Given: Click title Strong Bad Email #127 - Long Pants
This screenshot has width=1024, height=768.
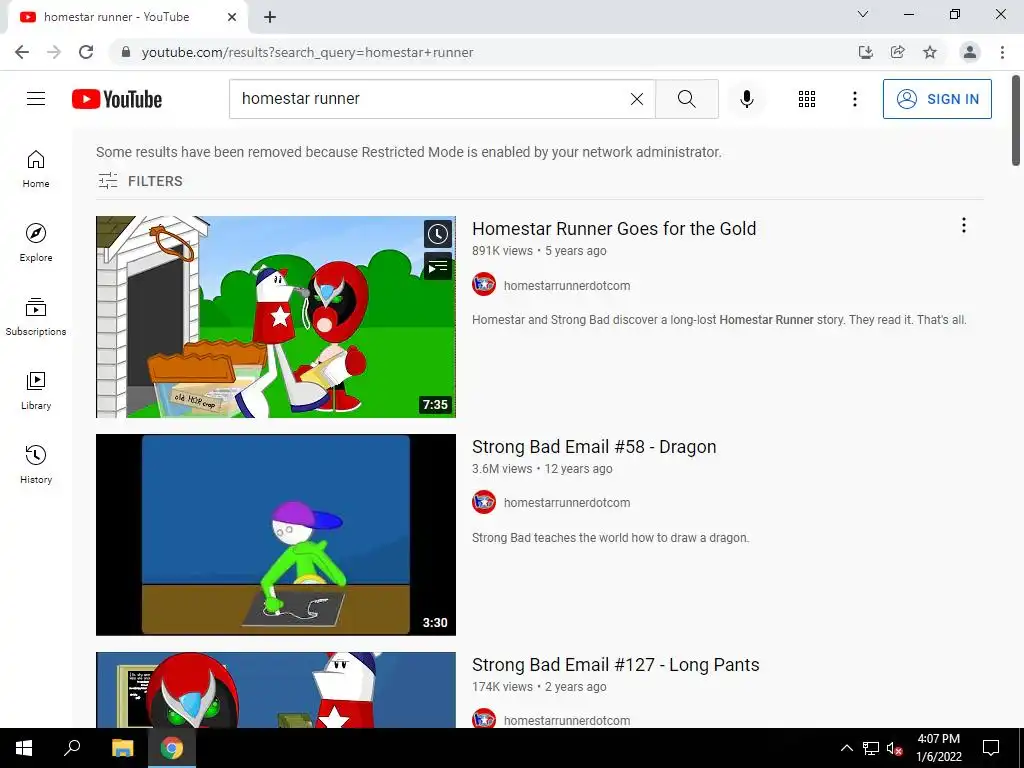Looking at the screenshot, I should [x=616, y=665].
